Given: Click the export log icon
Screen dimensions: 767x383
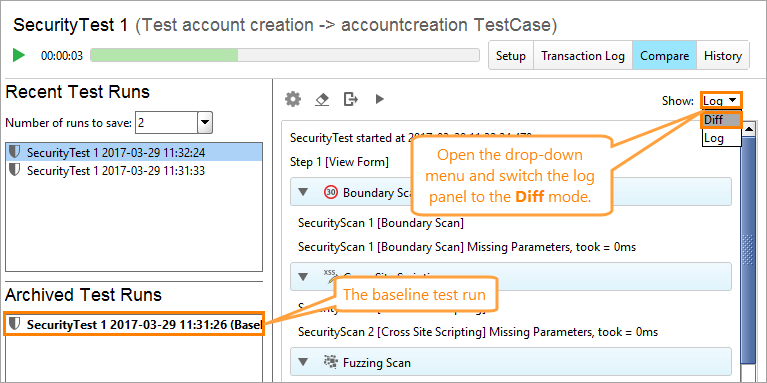Looking at the screenshot, I should 351,99.
